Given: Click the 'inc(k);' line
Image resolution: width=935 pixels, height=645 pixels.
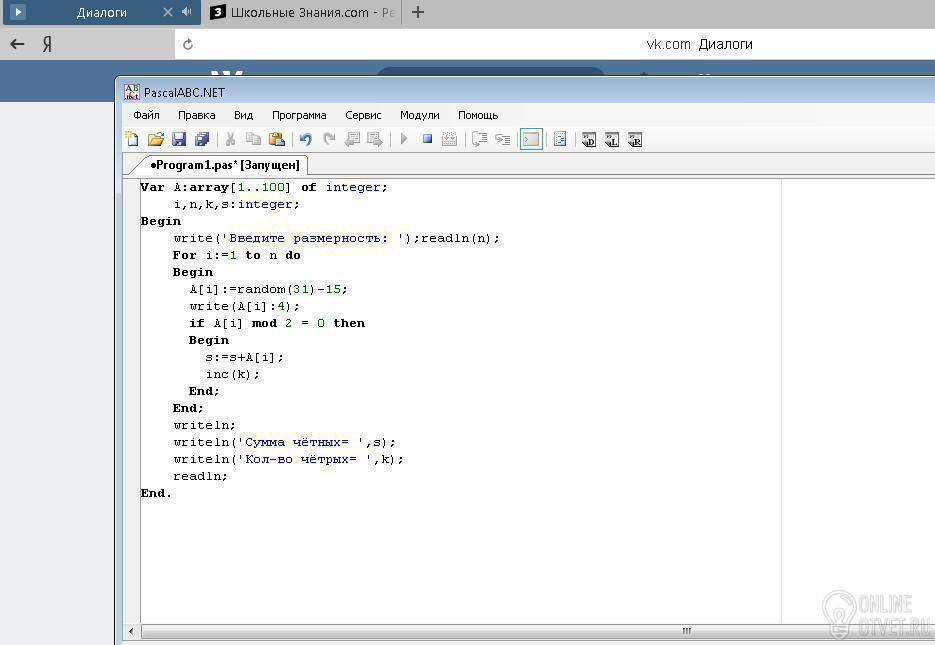Looking at the screenshot, I should coord(233,374).
